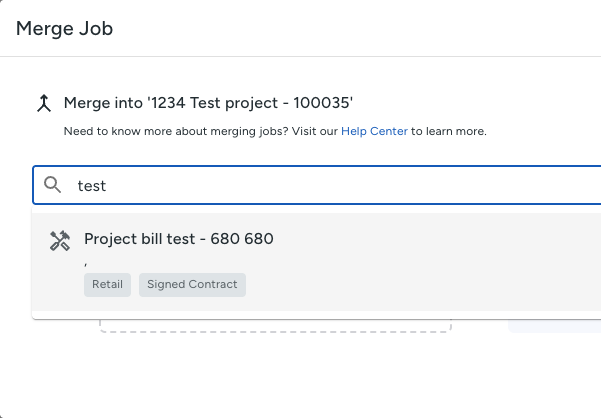Select the 'Project bill test - 680 680' result
601x418 pixels.
[x=178, y=239]
